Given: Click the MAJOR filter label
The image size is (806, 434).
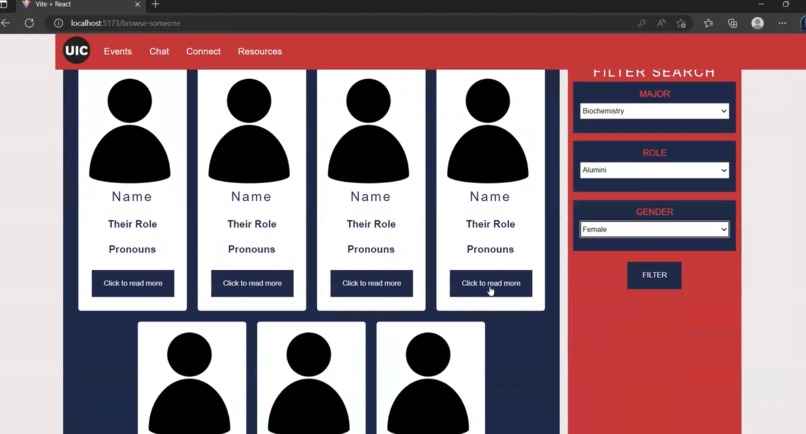Looking at the screenshot, I should coord(654,94).
